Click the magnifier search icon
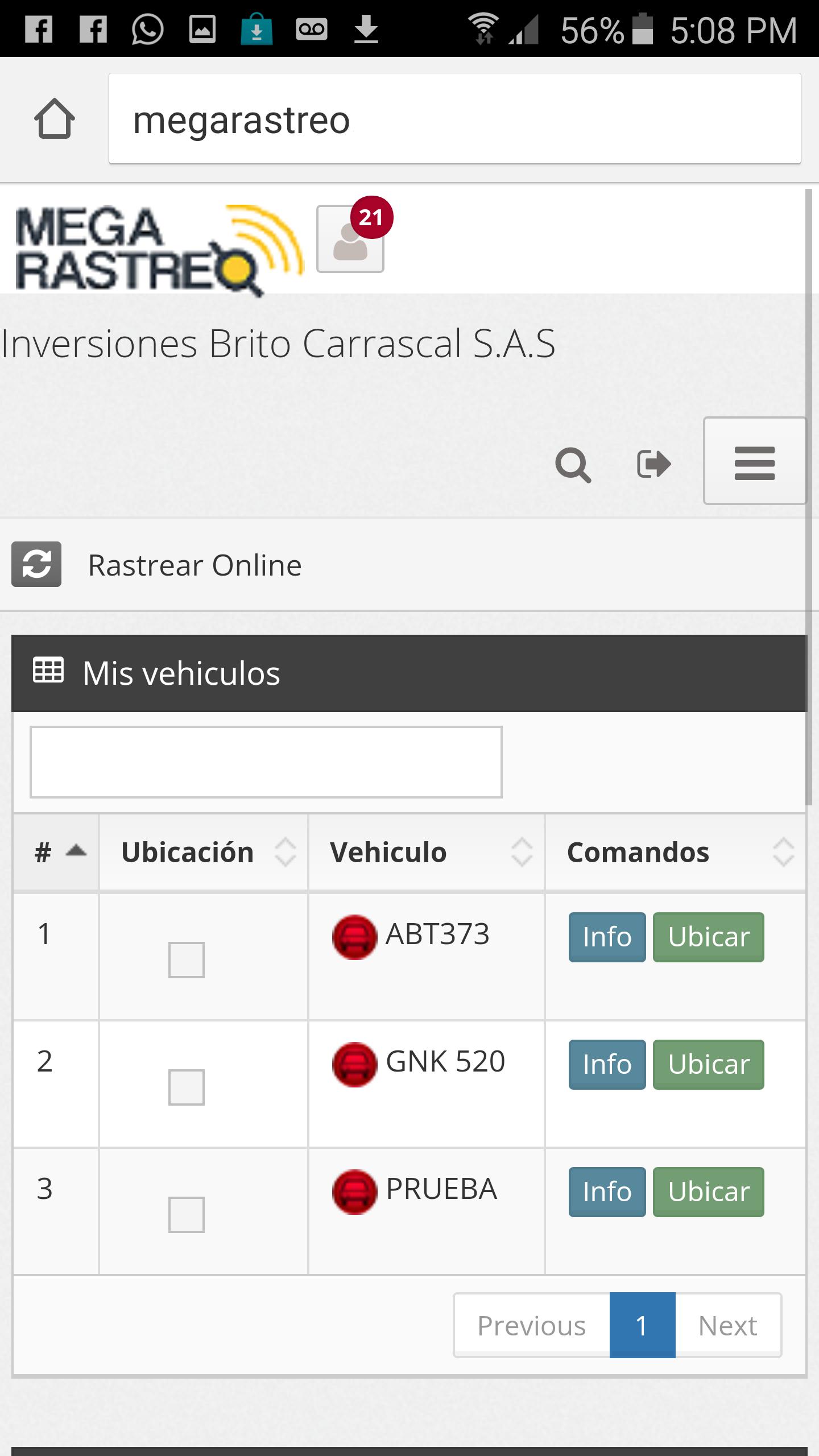This screenshot has height=1456, width=819. tap(573, 465)
